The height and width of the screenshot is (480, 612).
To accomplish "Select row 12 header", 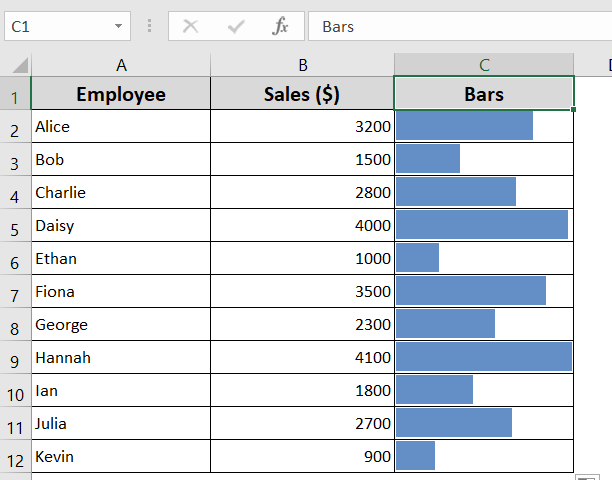I will point(15,456).
